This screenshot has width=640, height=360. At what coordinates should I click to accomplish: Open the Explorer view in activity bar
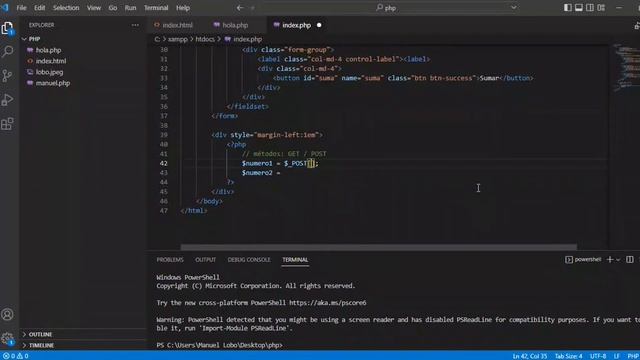coord(7,28)
